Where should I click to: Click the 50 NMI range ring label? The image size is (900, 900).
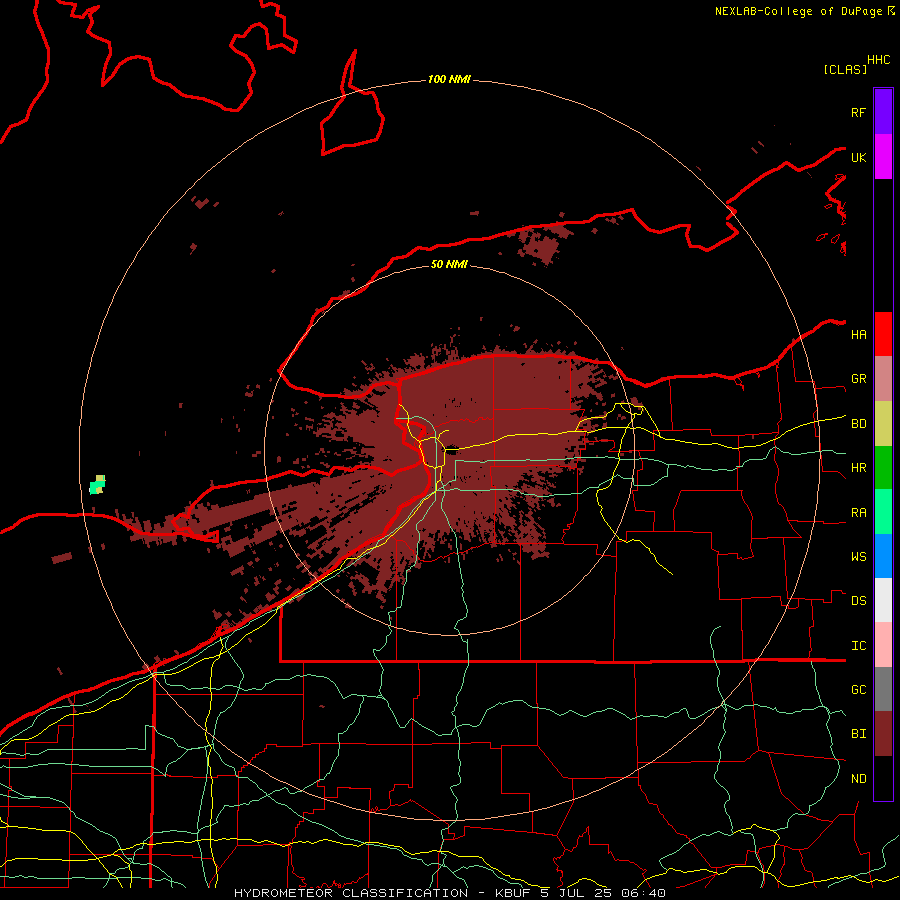(449, 264)
